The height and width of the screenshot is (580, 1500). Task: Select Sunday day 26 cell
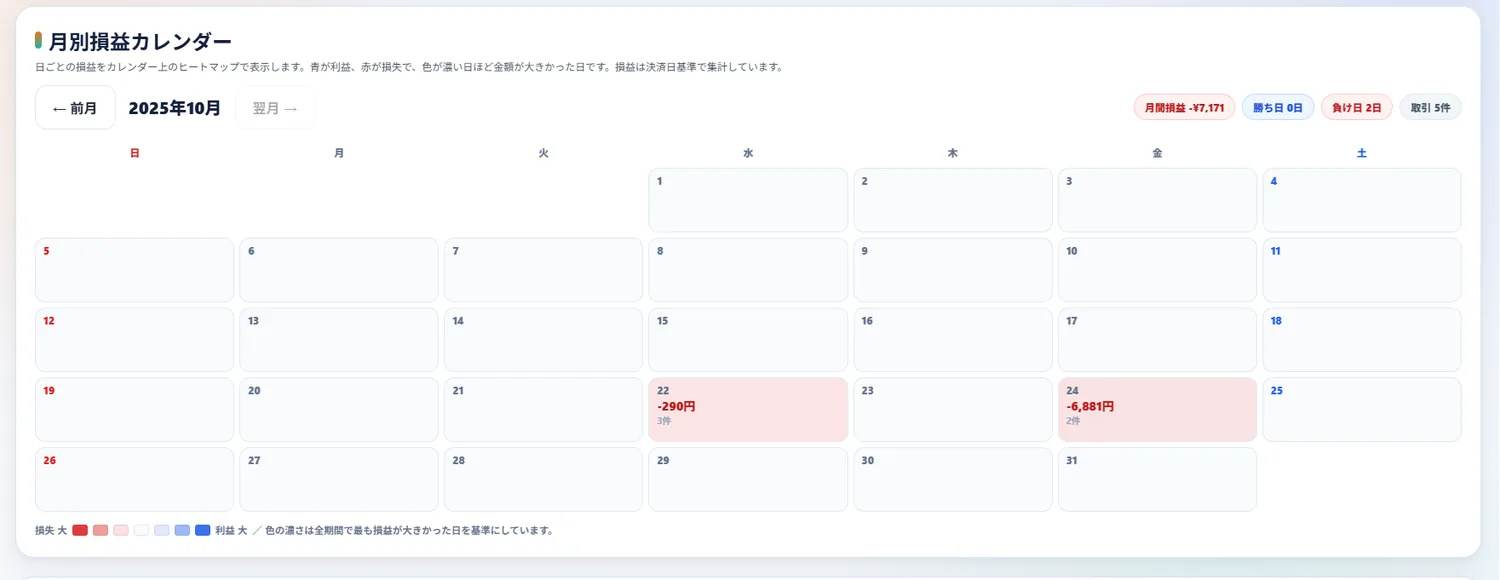coord(134,480)
